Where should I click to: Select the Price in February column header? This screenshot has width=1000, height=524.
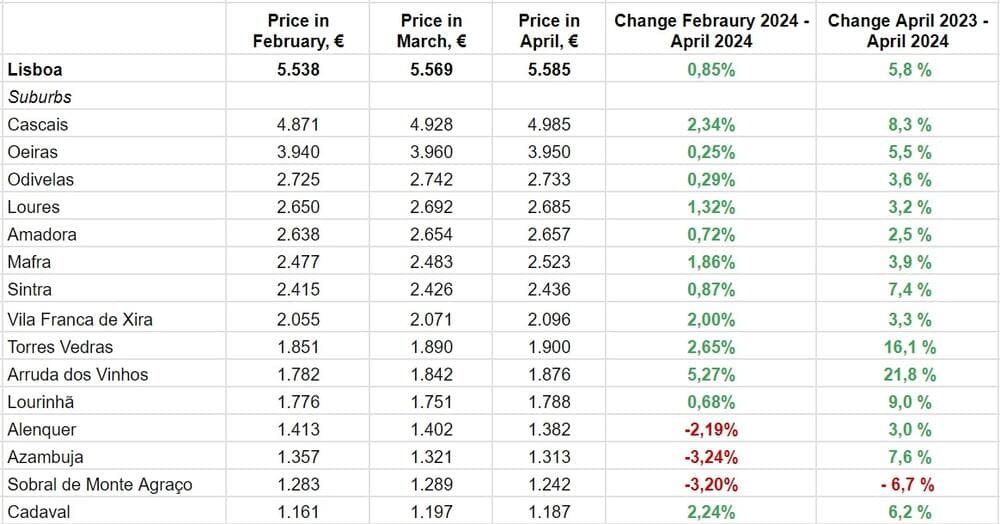(298, 31)
